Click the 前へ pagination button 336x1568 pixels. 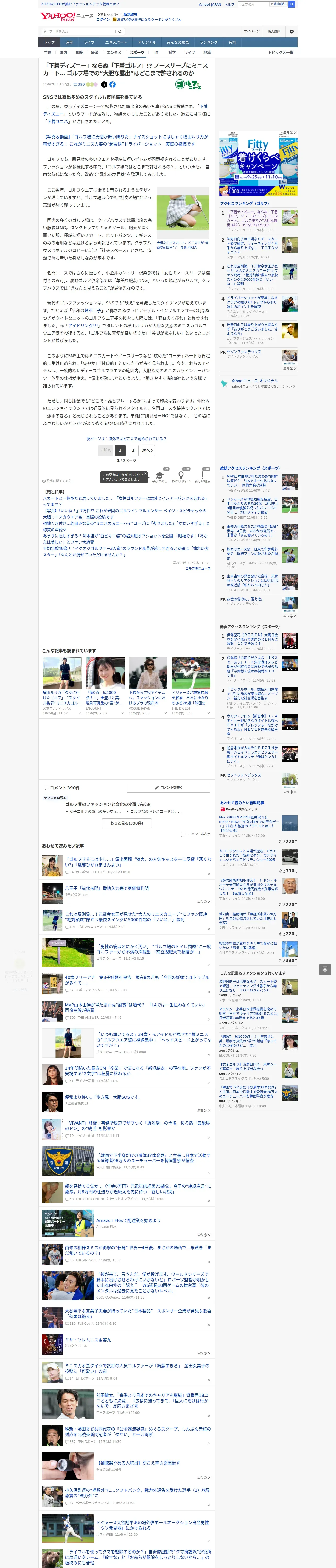106,451
